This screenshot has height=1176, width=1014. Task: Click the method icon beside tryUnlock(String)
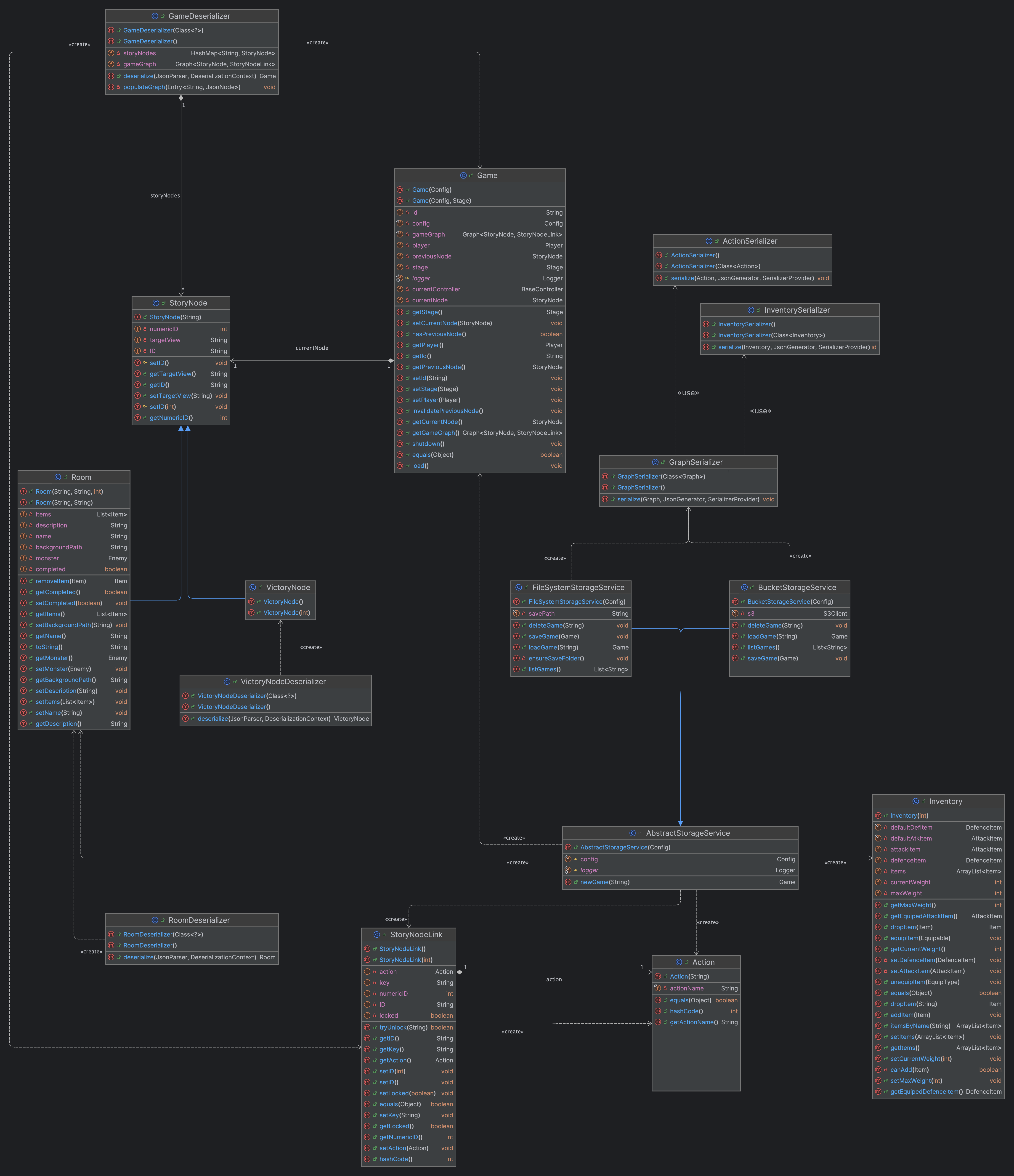[367, 1027]
